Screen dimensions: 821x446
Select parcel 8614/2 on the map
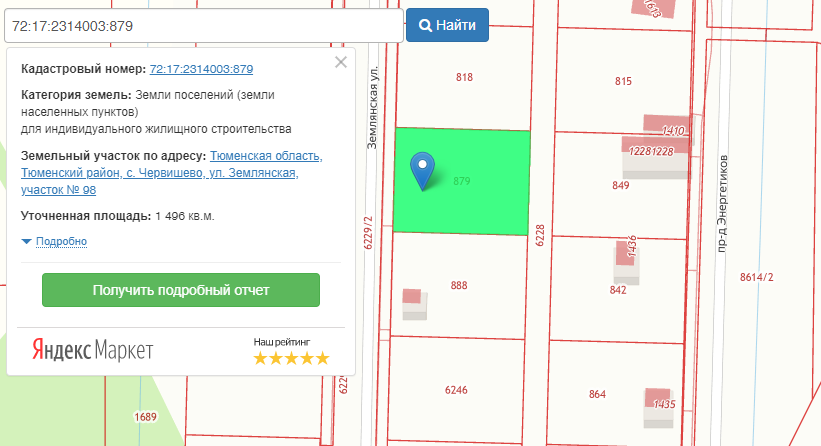point(757,277)
